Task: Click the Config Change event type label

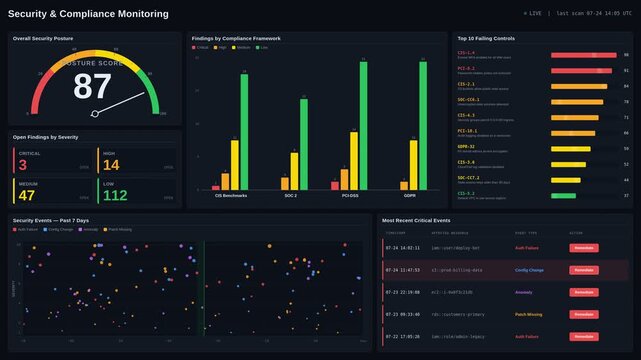Action: [x=529, y=270]
